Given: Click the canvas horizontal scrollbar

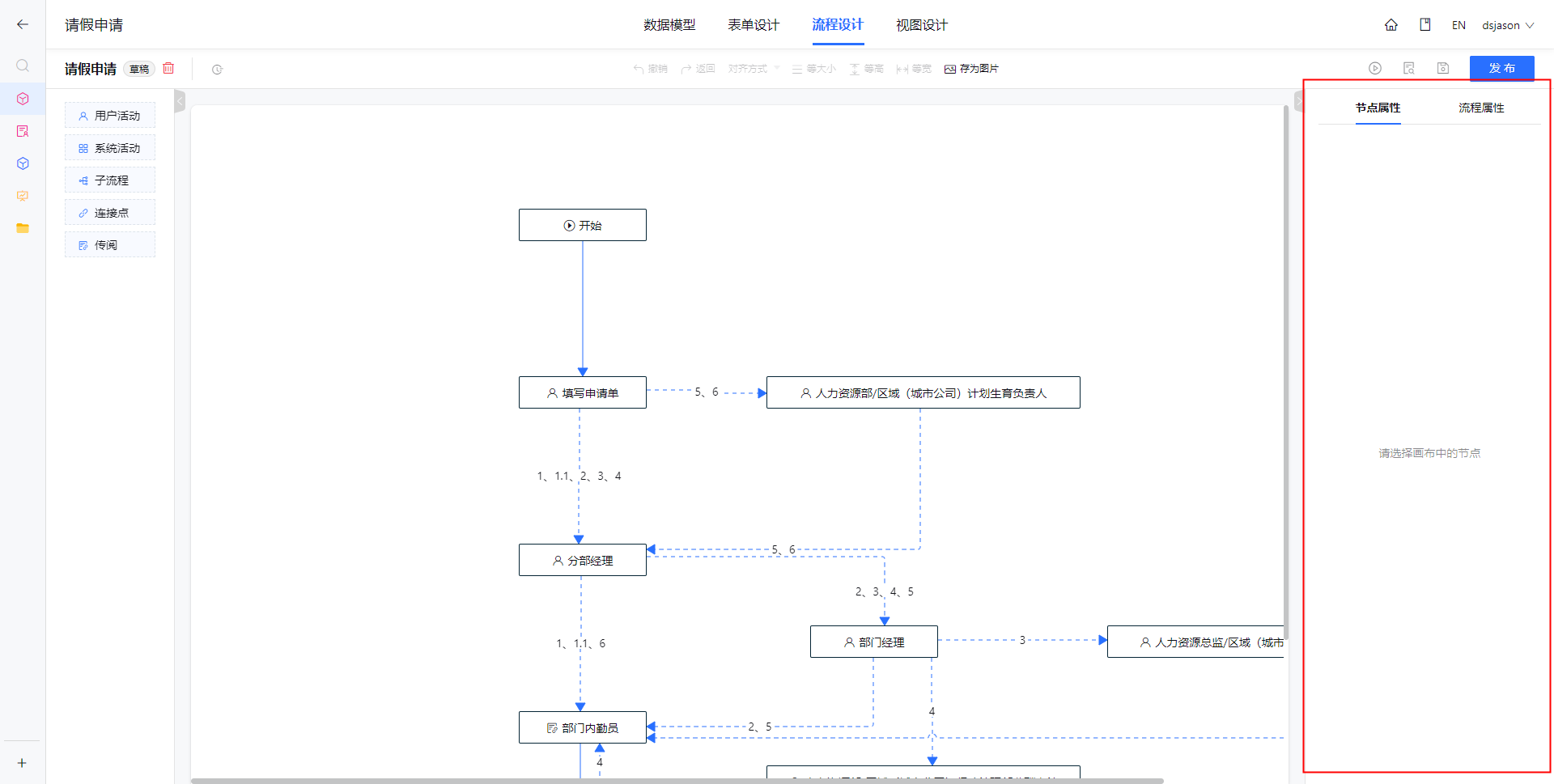Looking at the screenshot, I should (x=677, y=781).
